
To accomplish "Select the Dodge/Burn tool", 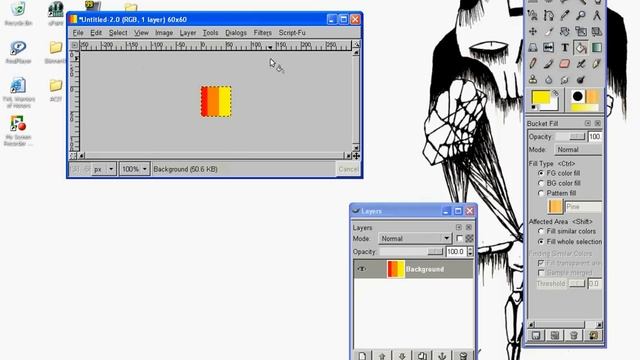I will (x=580, y=79).
